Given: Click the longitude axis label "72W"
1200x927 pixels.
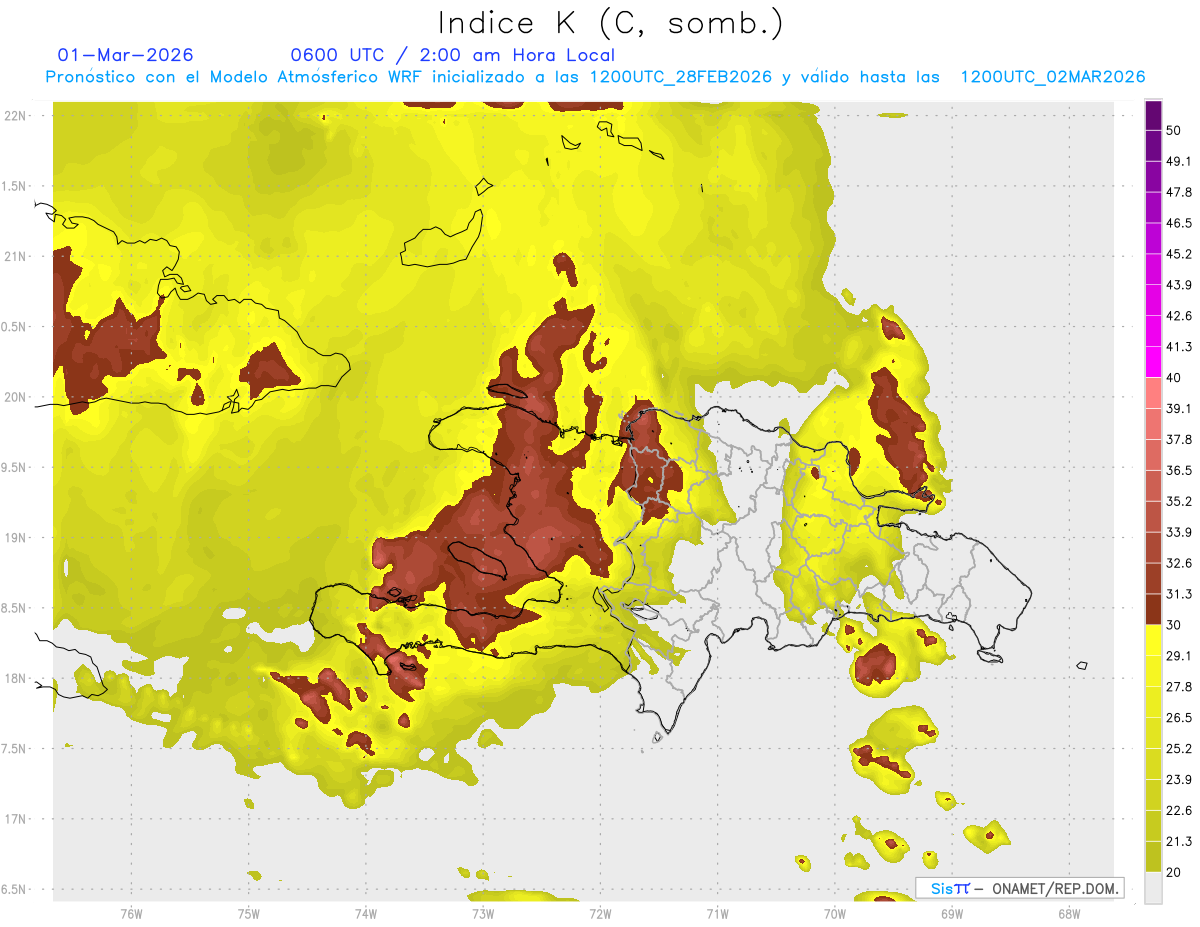Looking at the screenshot, I should point(600,913).
